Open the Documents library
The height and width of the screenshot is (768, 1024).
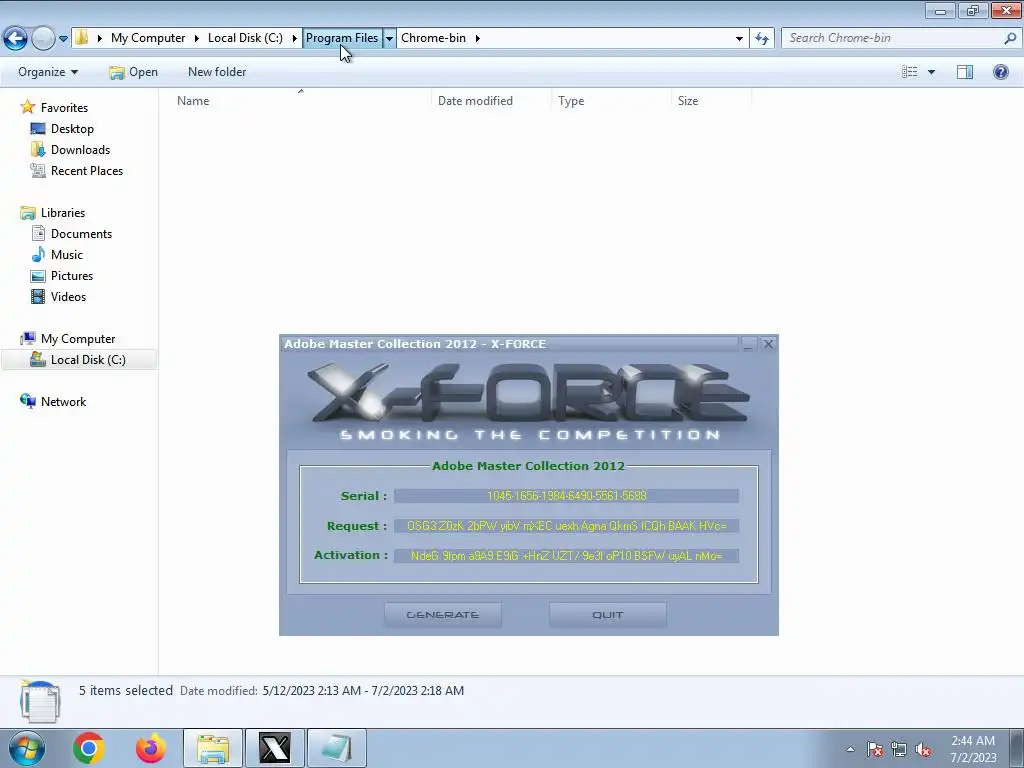coord(81,234)
